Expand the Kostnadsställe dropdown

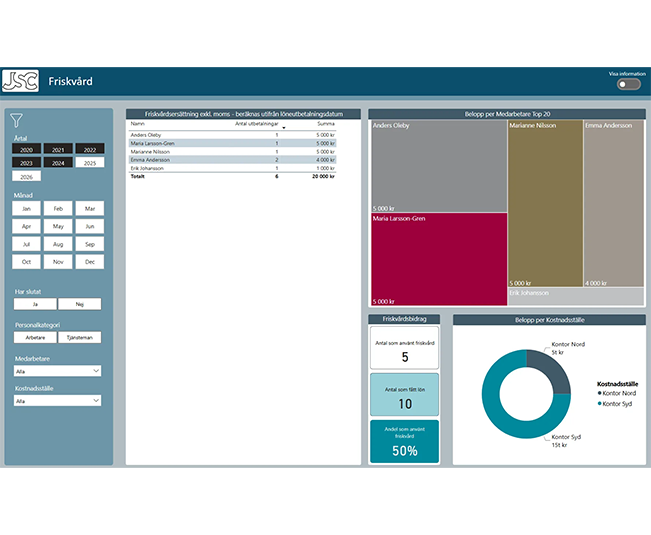point(57,401)
